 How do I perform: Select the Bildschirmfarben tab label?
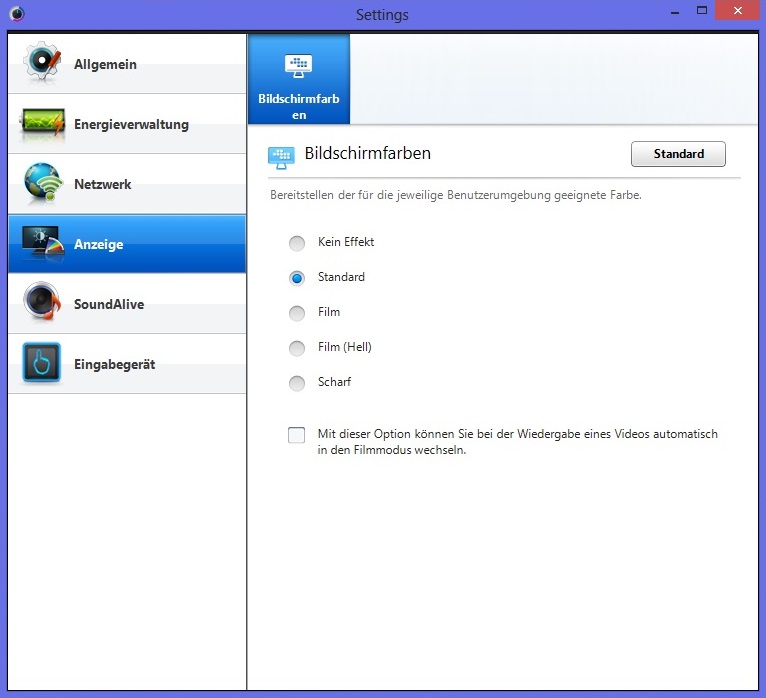tap(299, 106)
